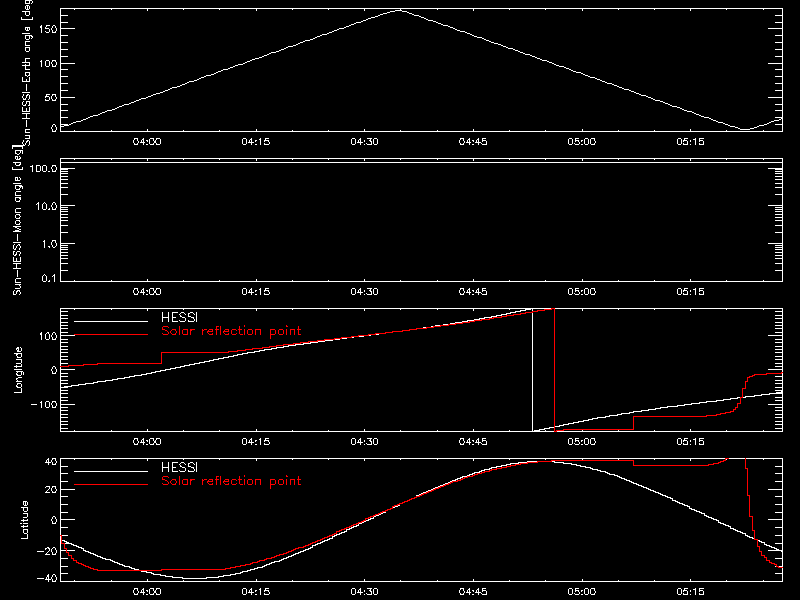Image resolution: width=800 pixels, height=600 pixels.
Task: Click the Latitude axis title
Action: (24, 520)
